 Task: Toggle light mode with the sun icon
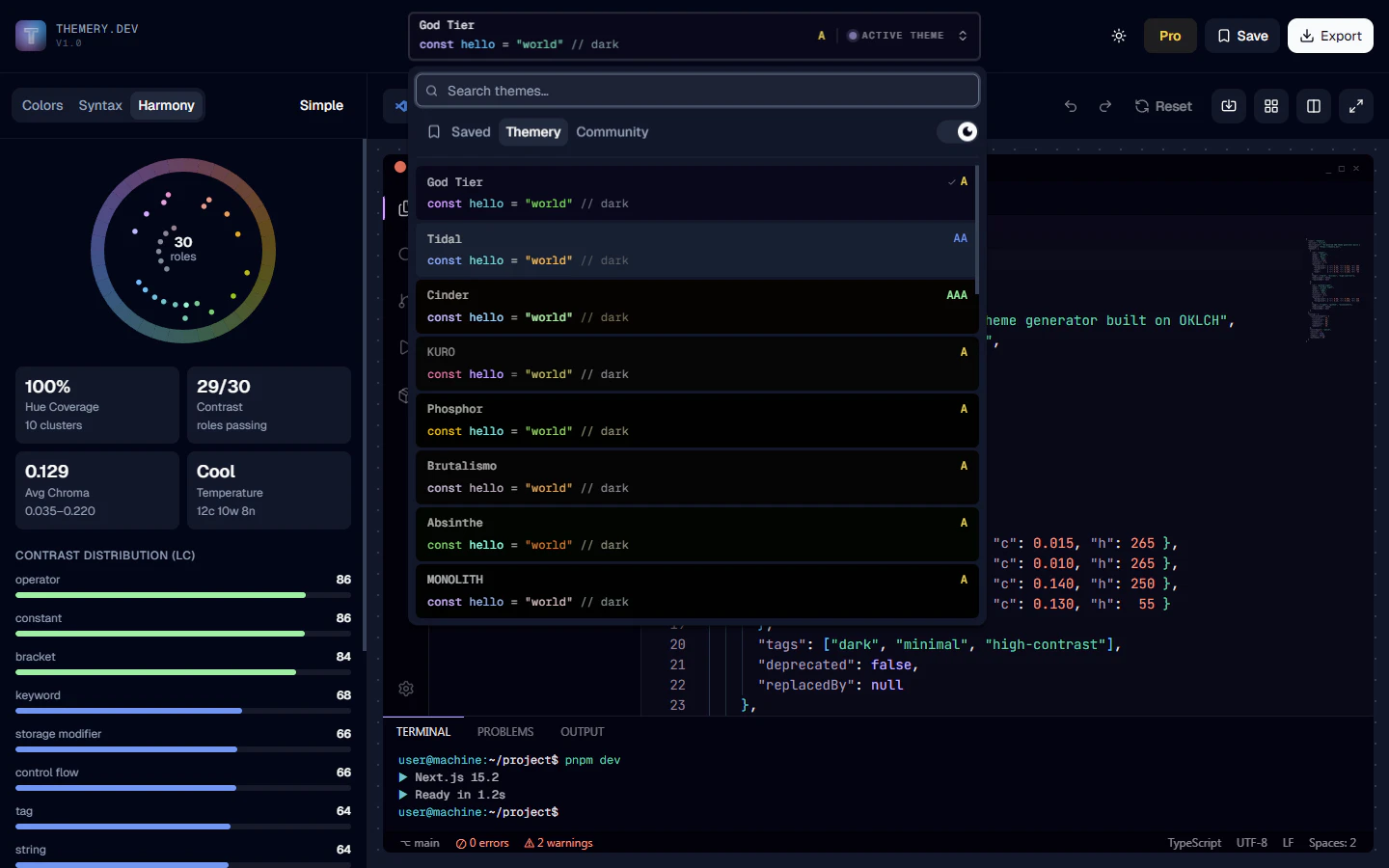1118,36
